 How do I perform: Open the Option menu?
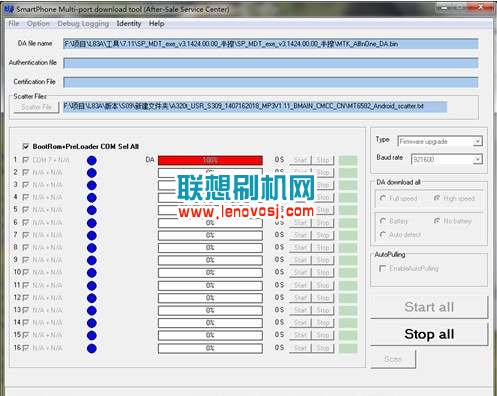pos(38,24)
